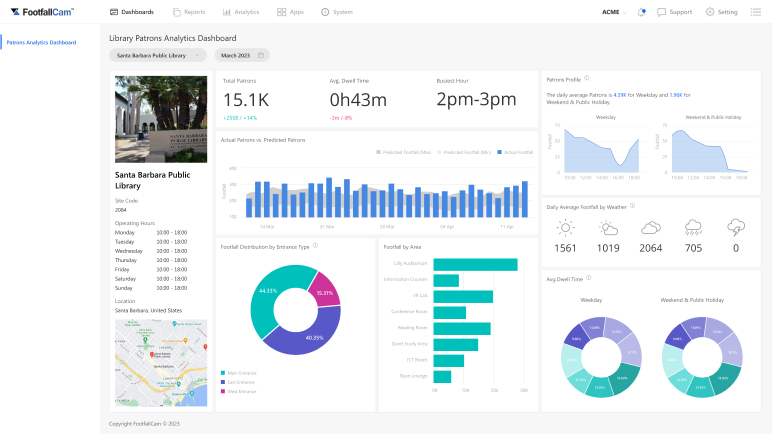Image resolution: width=773 pixels, height=434 pixels.
Task: Click the info icon beside Patrons Profile
Action: pyautogui.click(x=587, y=78)
